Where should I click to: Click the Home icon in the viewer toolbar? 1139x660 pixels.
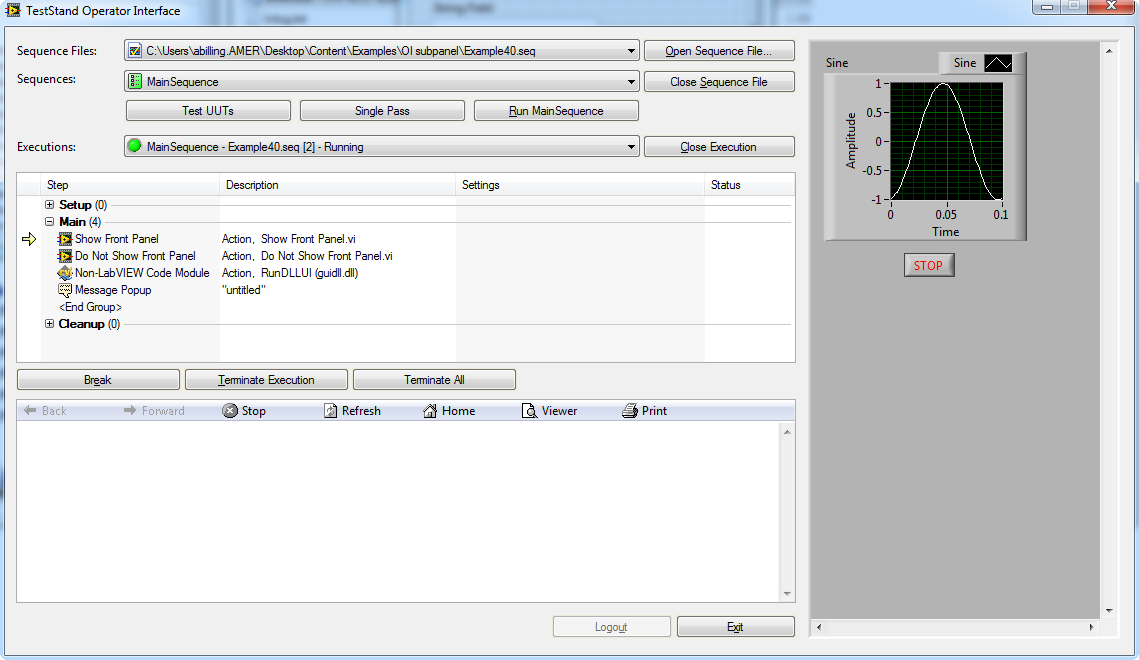(430, 410)
